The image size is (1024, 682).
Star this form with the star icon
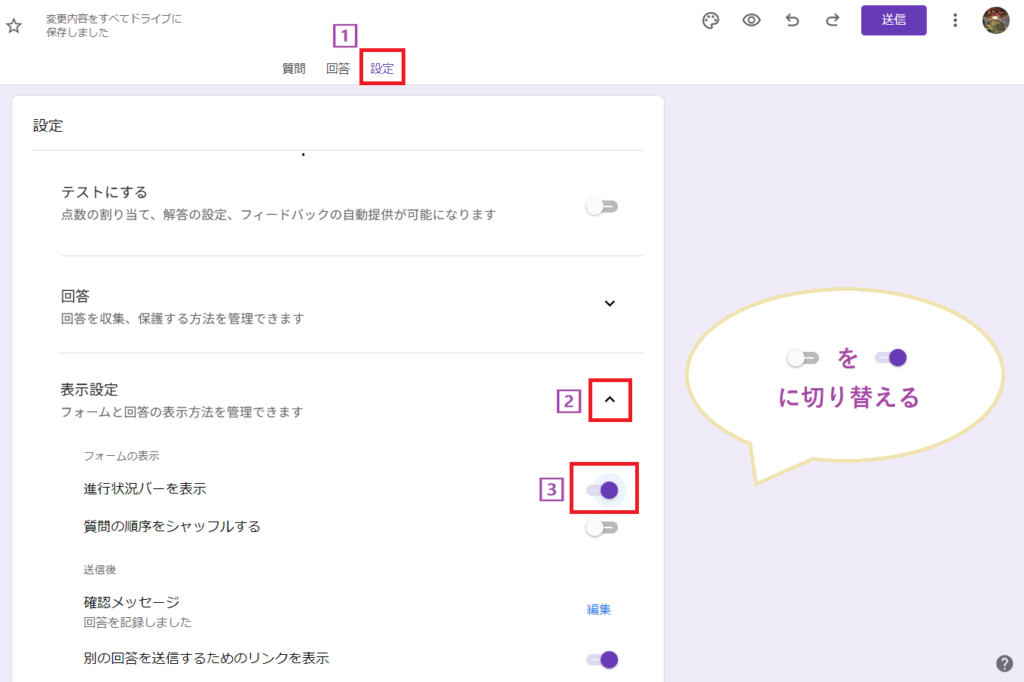pos(14,28)
